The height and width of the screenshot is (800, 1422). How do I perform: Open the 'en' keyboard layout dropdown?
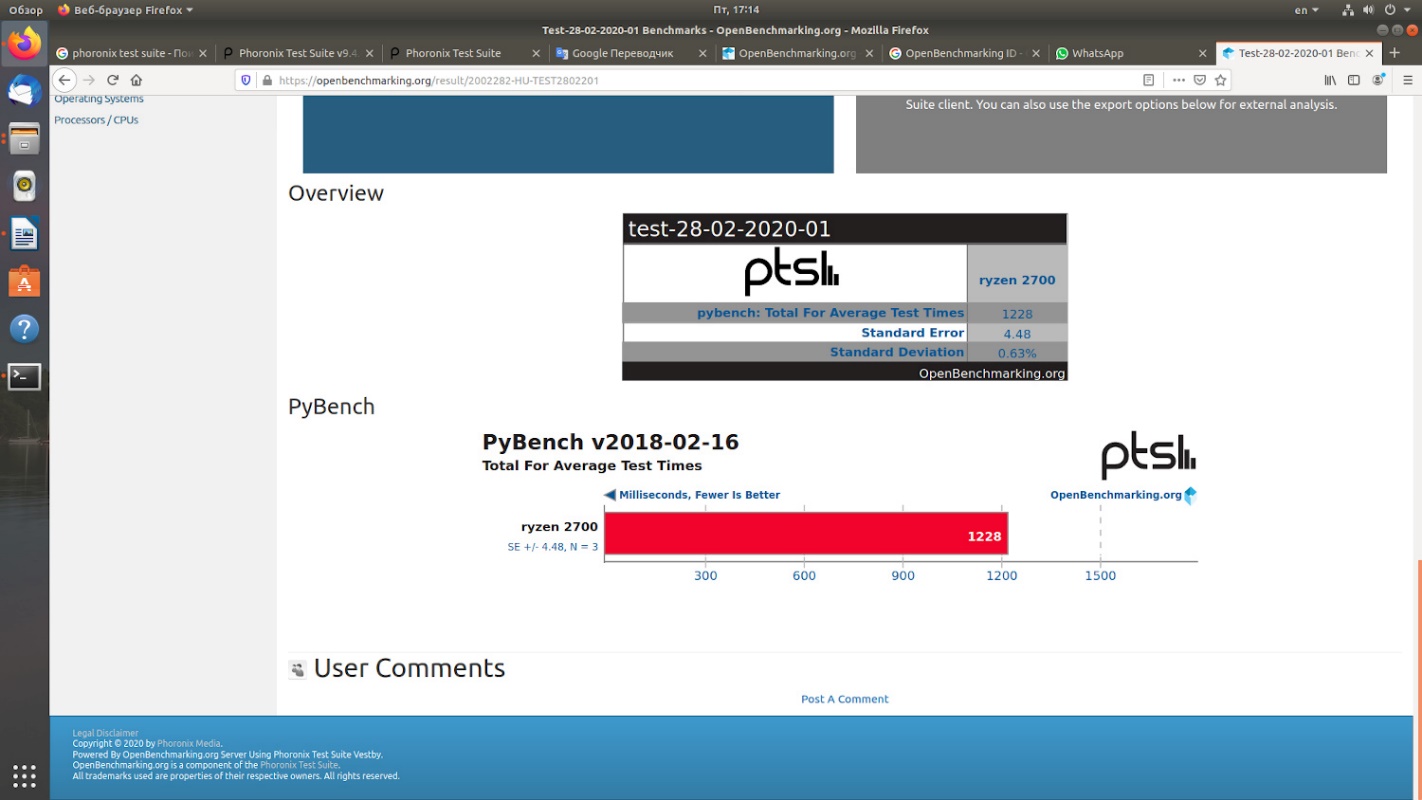[1307, 10]
